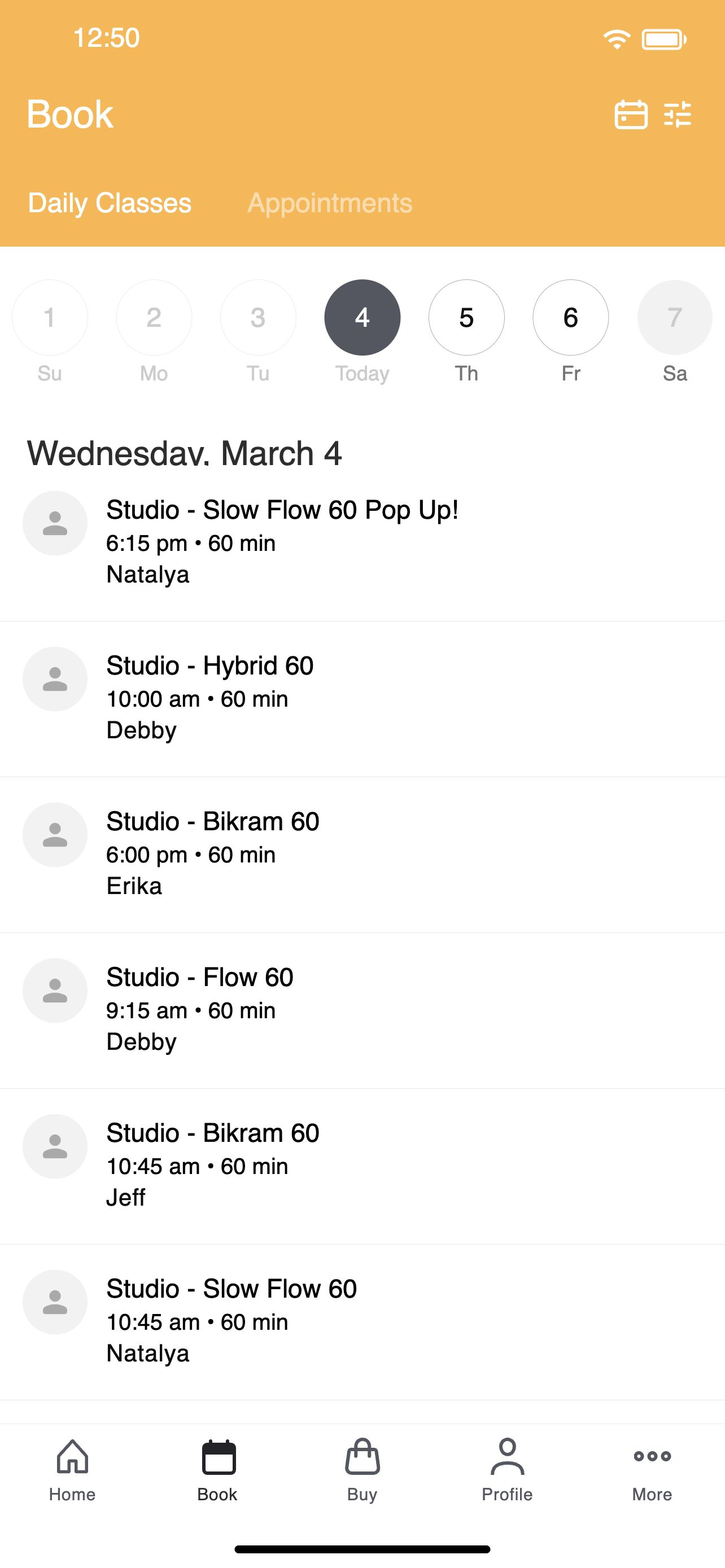The image size is (725, 1568).
Task: Tap Natalya's avatar for Slow Flow Pop Up
Action: point(55,523)
